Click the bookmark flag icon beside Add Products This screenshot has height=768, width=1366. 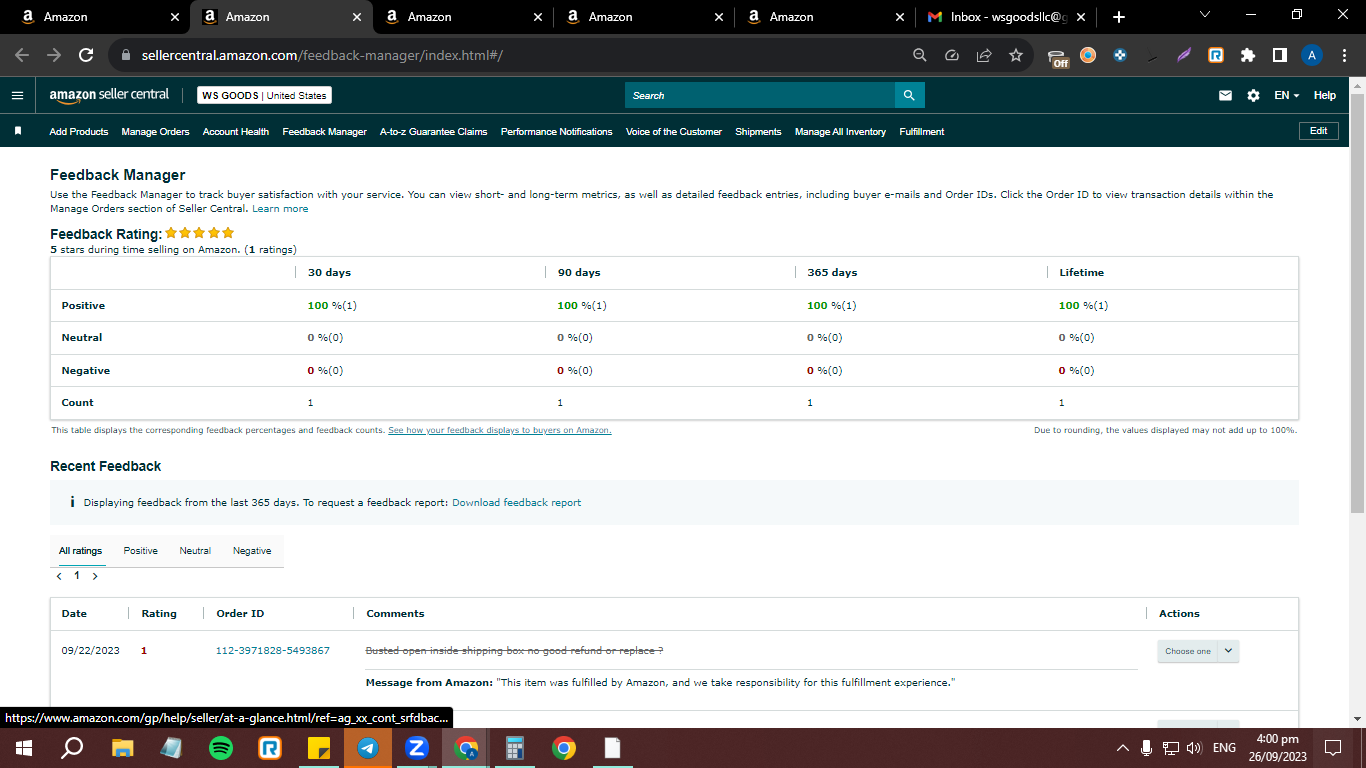point(18,131)
